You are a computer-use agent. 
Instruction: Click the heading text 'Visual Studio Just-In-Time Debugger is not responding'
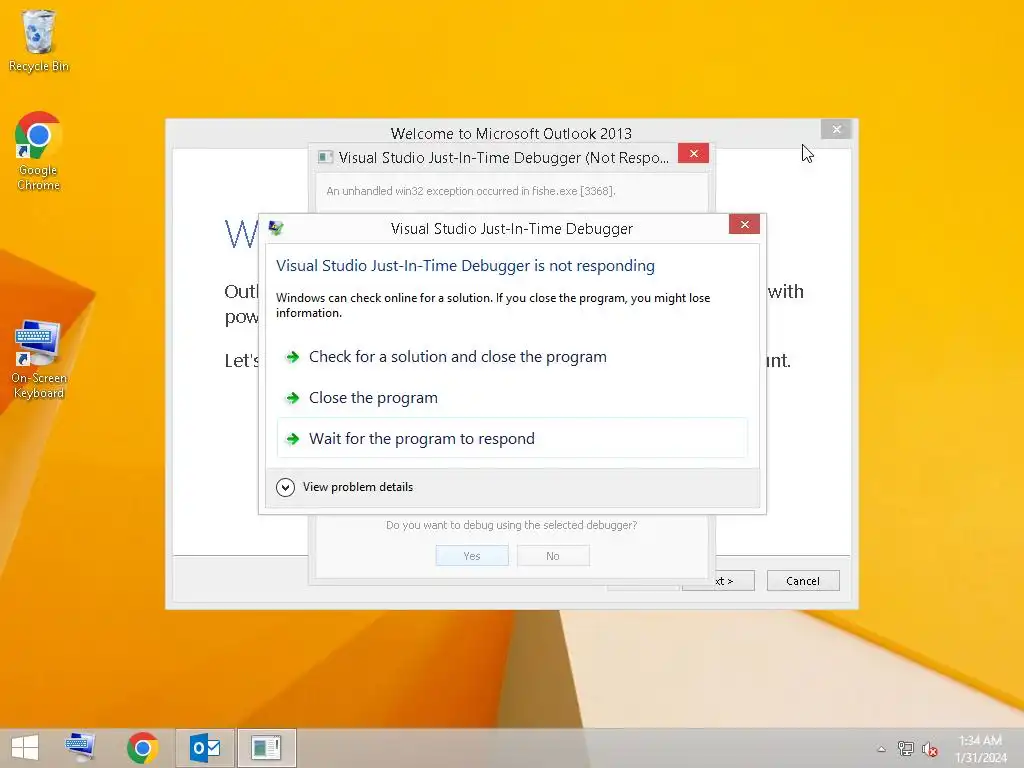point(465,266)
